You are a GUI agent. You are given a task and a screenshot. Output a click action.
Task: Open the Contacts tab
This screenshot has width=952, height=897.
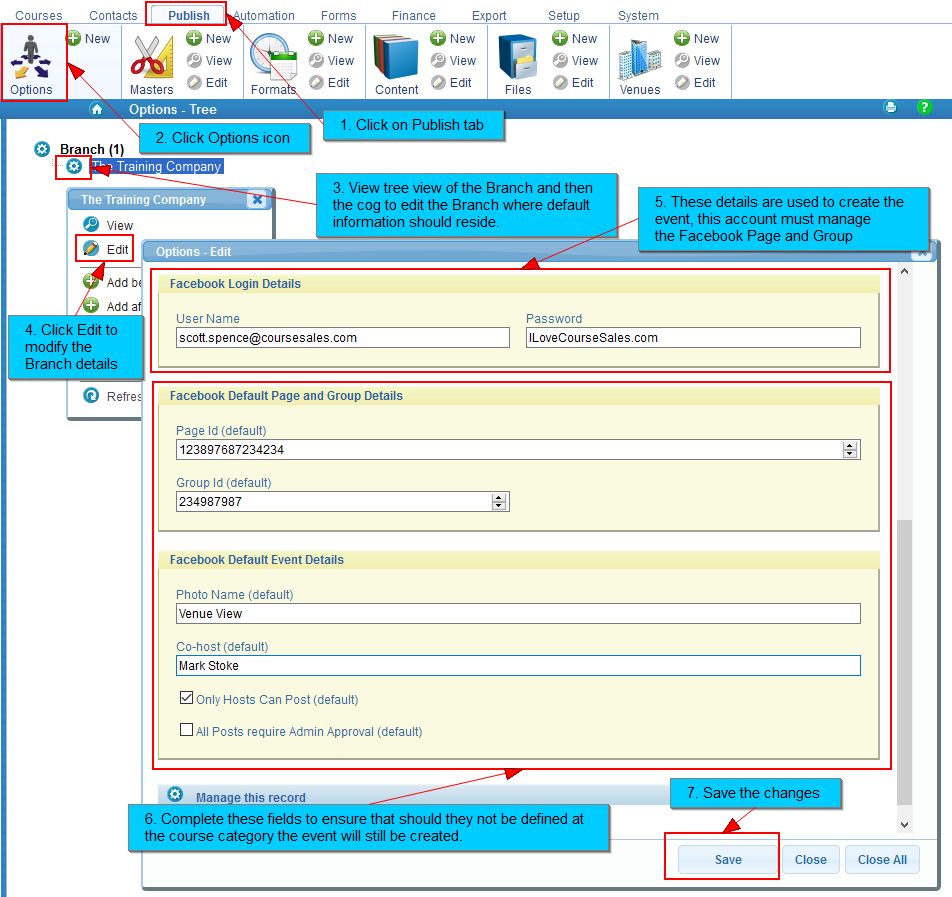(113, 15)
